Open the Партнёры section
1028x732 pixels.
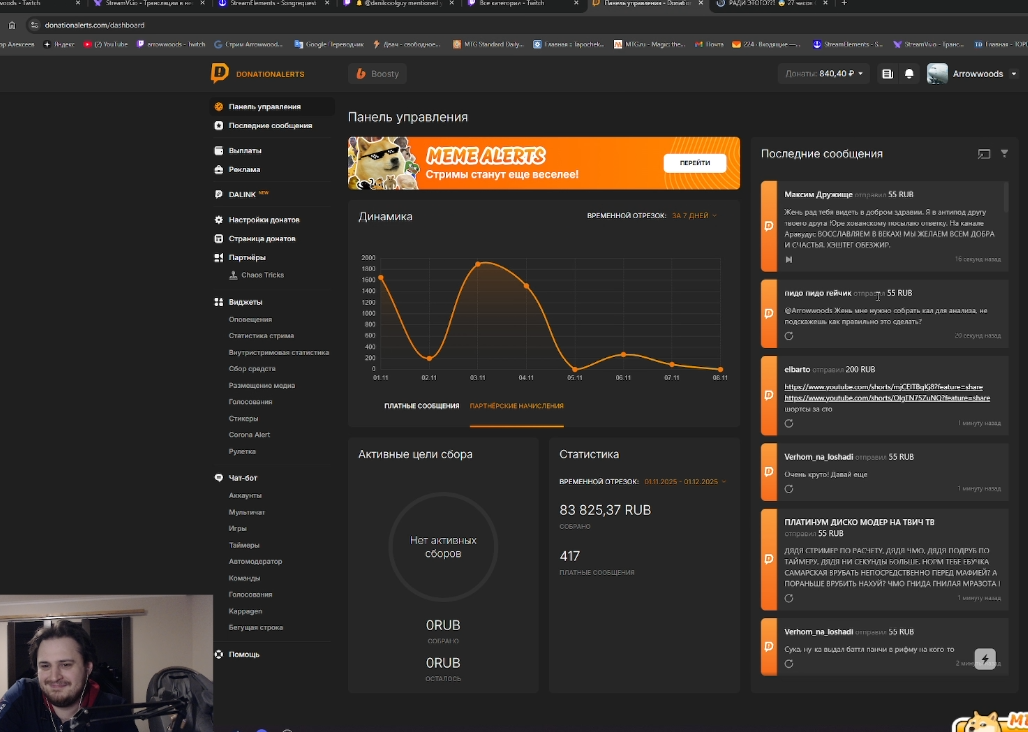click(x=247, y=258)
